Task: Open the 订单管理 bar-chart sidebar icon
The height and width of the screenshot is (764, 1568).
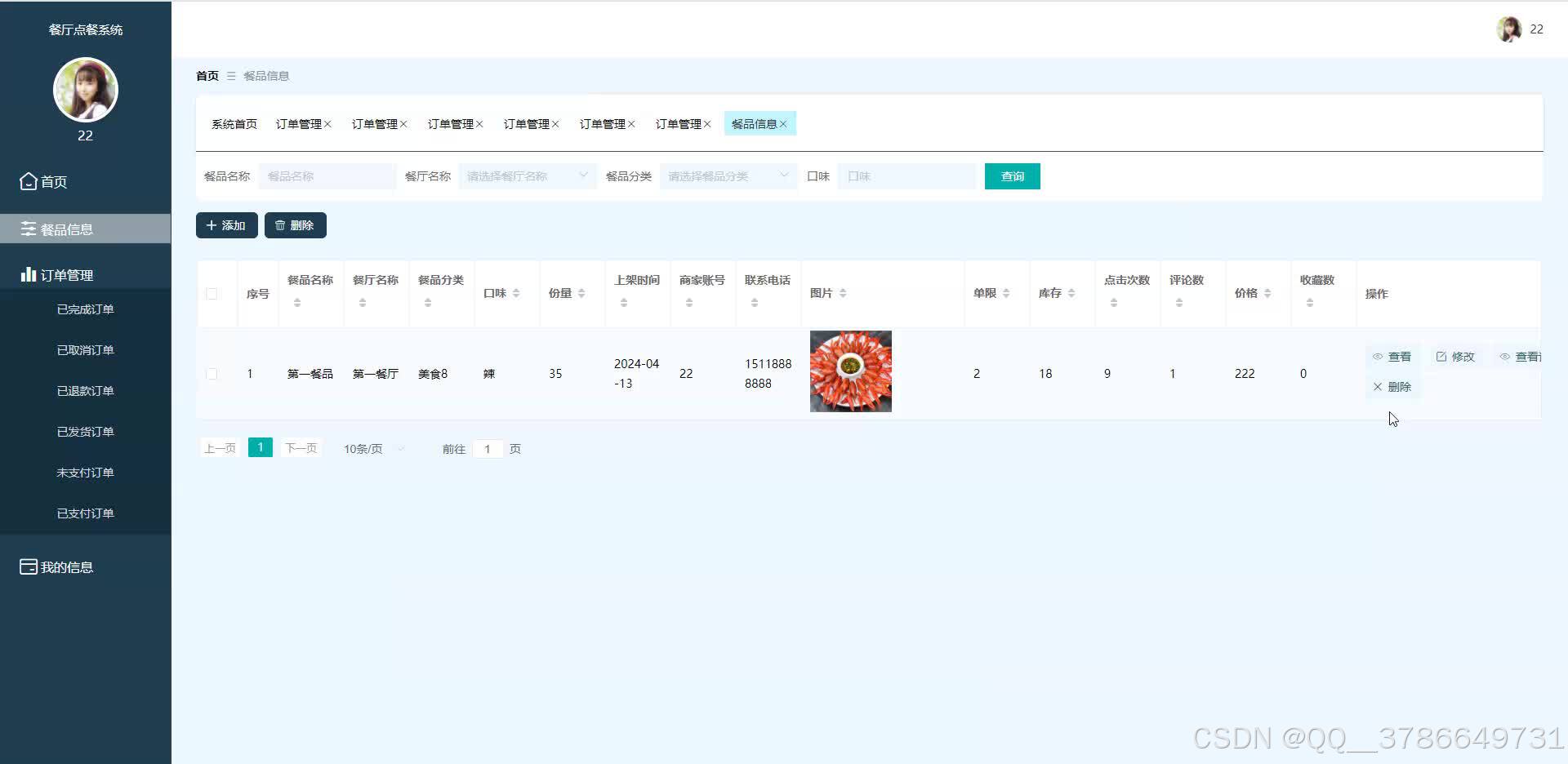Action: [27, 274]
